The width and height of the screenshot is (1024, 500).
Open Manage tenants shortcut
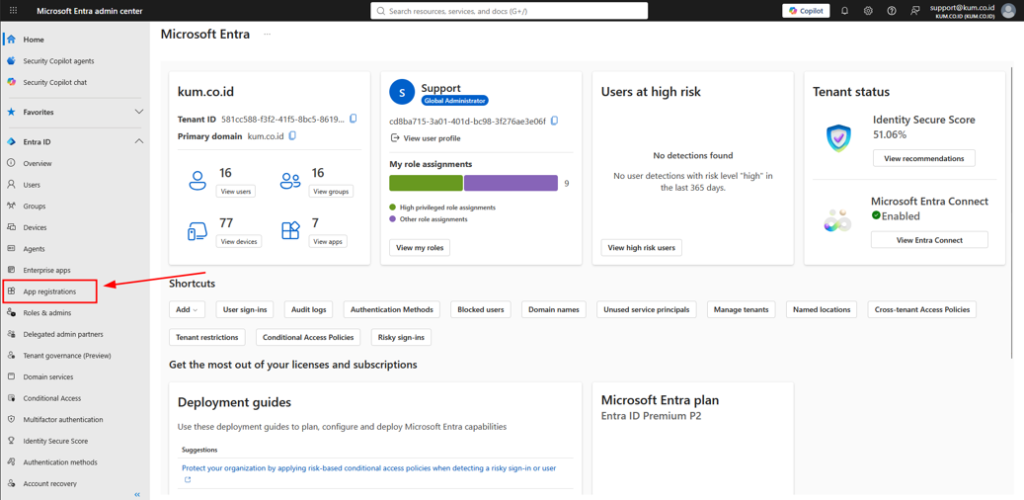[741, 309]
